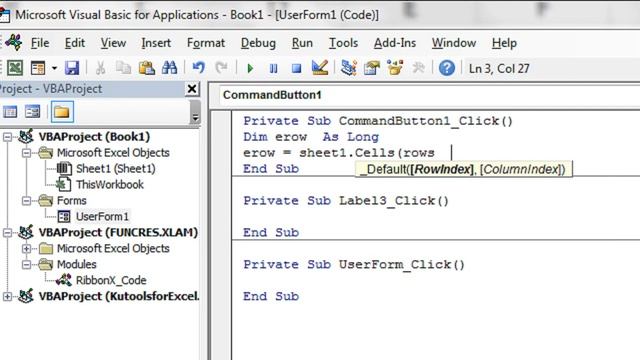This screenshot has width=640, height=360.
Task: Open the Debug menu
Action: pos(258,43)
